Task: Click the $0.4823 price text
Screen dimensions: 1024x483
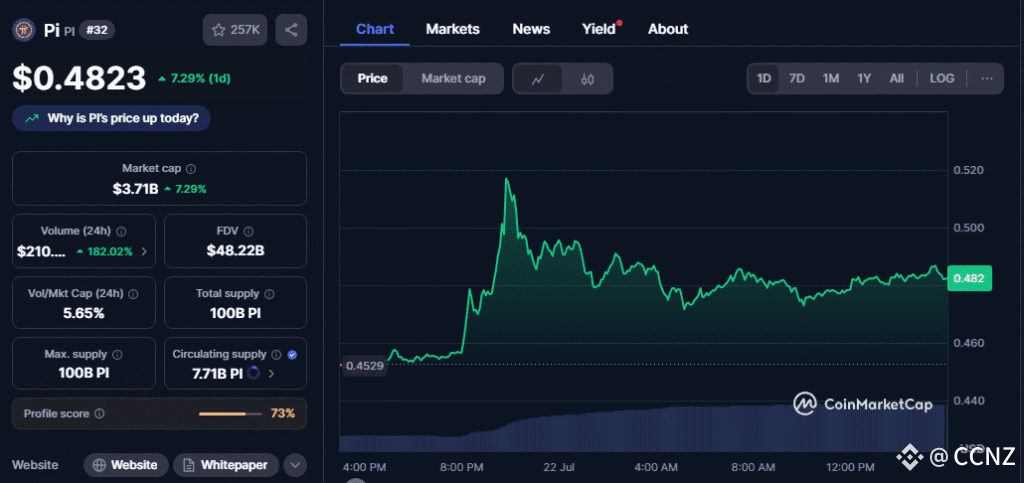Action: 79,78
